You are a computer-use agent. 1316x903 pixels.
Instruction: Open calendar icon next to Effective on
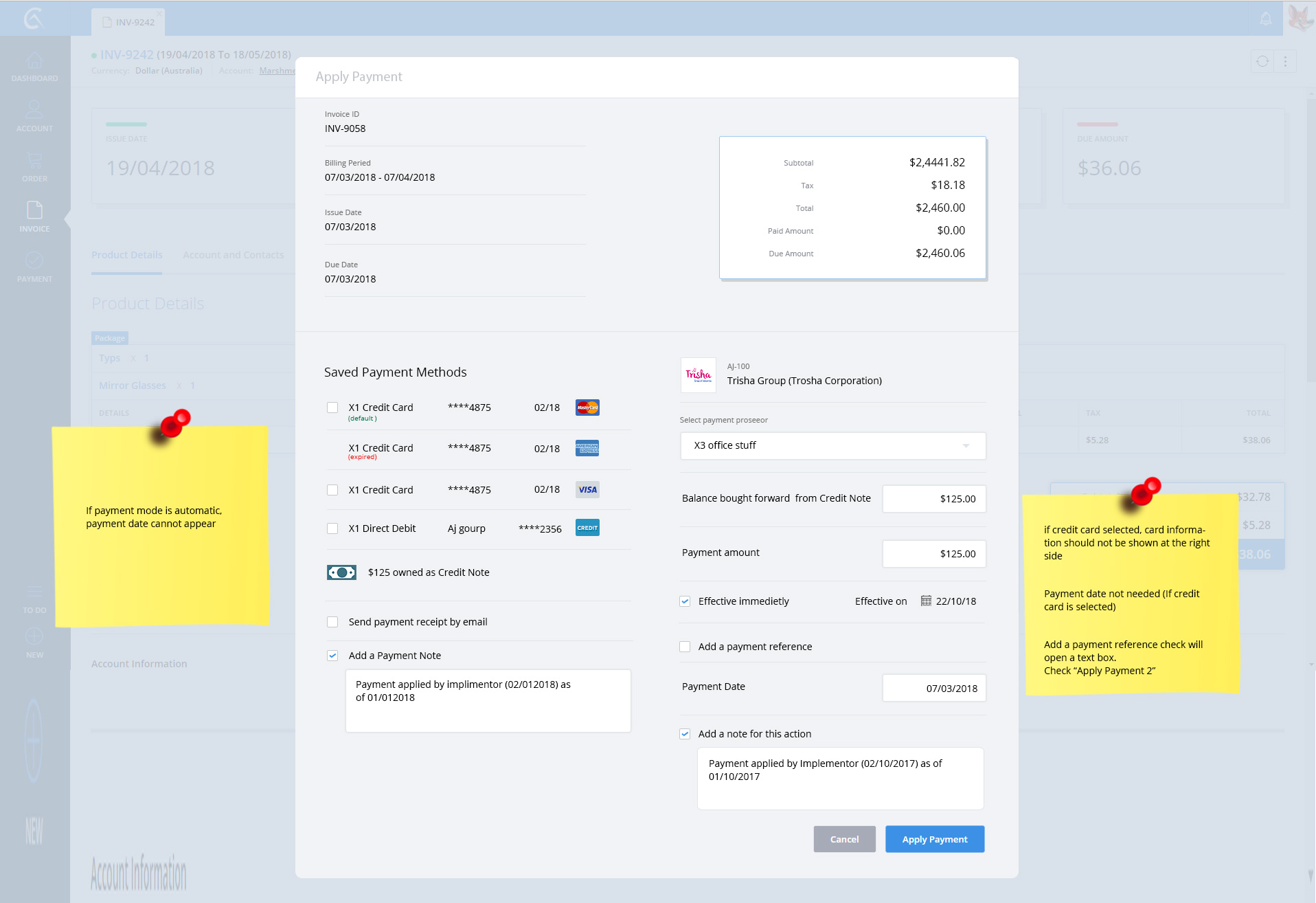(x=926, y=601)
